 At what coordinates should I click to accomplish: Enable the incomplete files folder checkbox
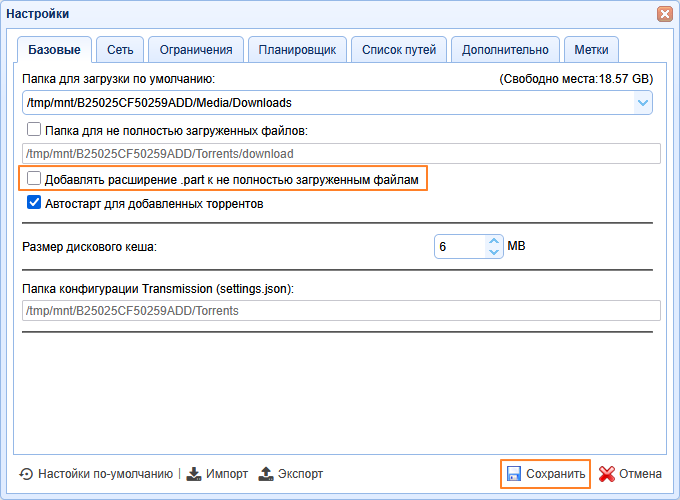pos(34,129)
